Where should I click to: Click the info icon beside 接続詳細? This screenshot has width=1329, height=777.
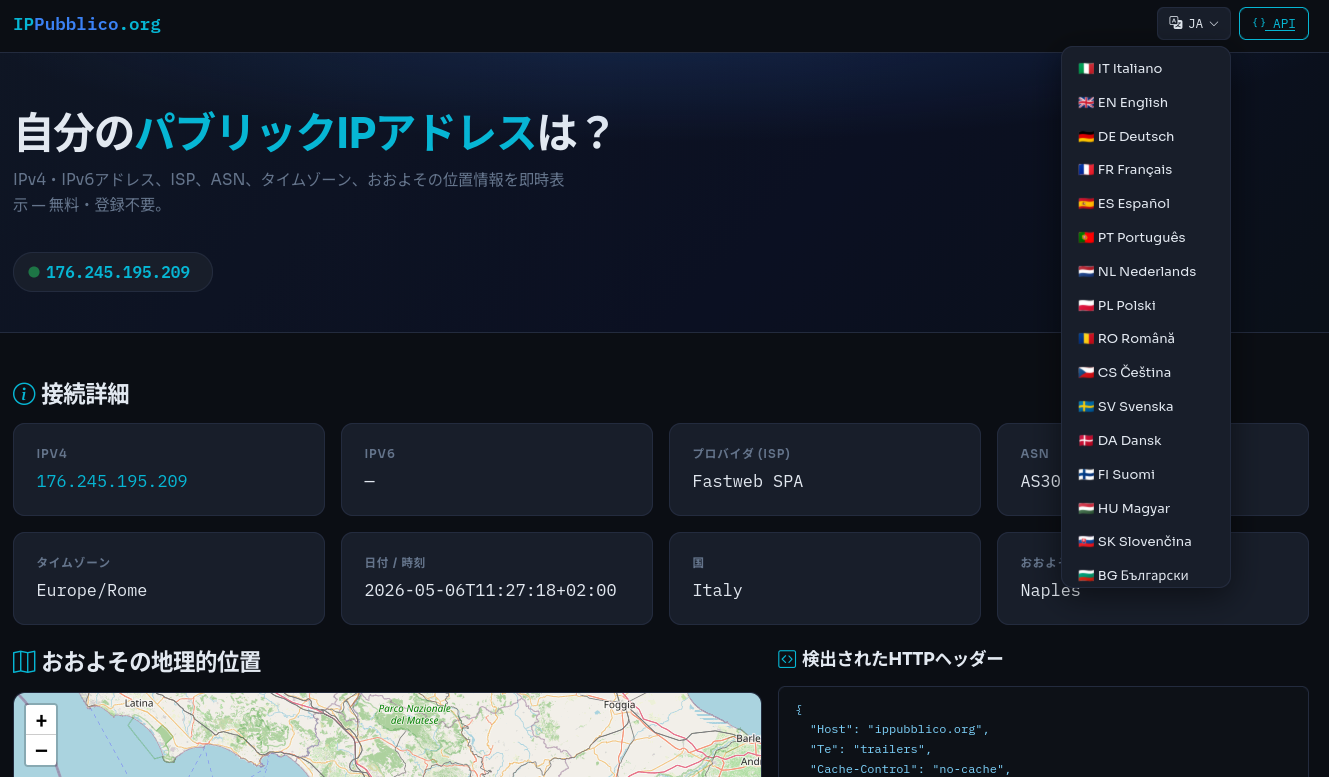pyautogui.click(x=24, y=394)
